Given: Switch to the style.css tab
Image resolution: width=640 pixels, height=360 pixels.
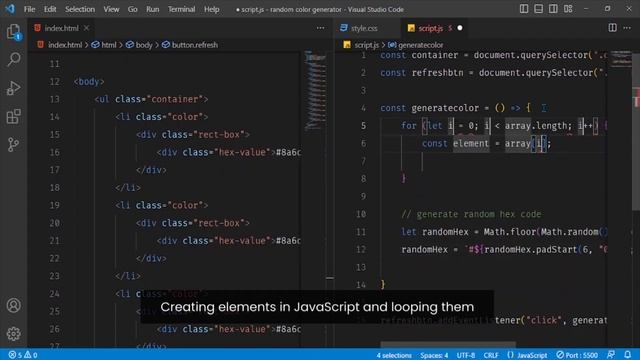Looking at the screenshot, I should click(x=364, y=28).
